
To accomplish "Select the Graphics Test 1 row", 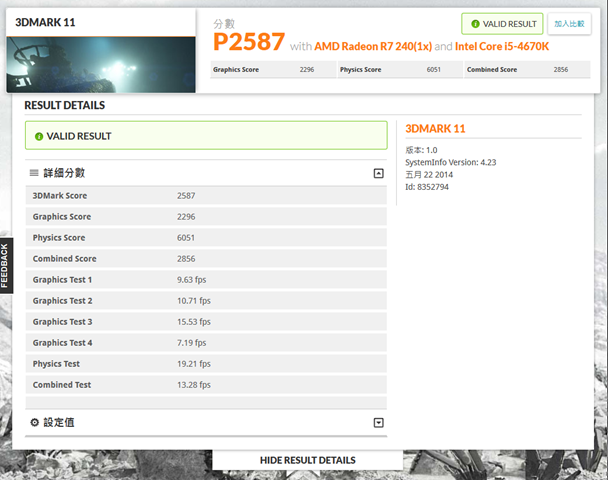I will click(206, 280).
